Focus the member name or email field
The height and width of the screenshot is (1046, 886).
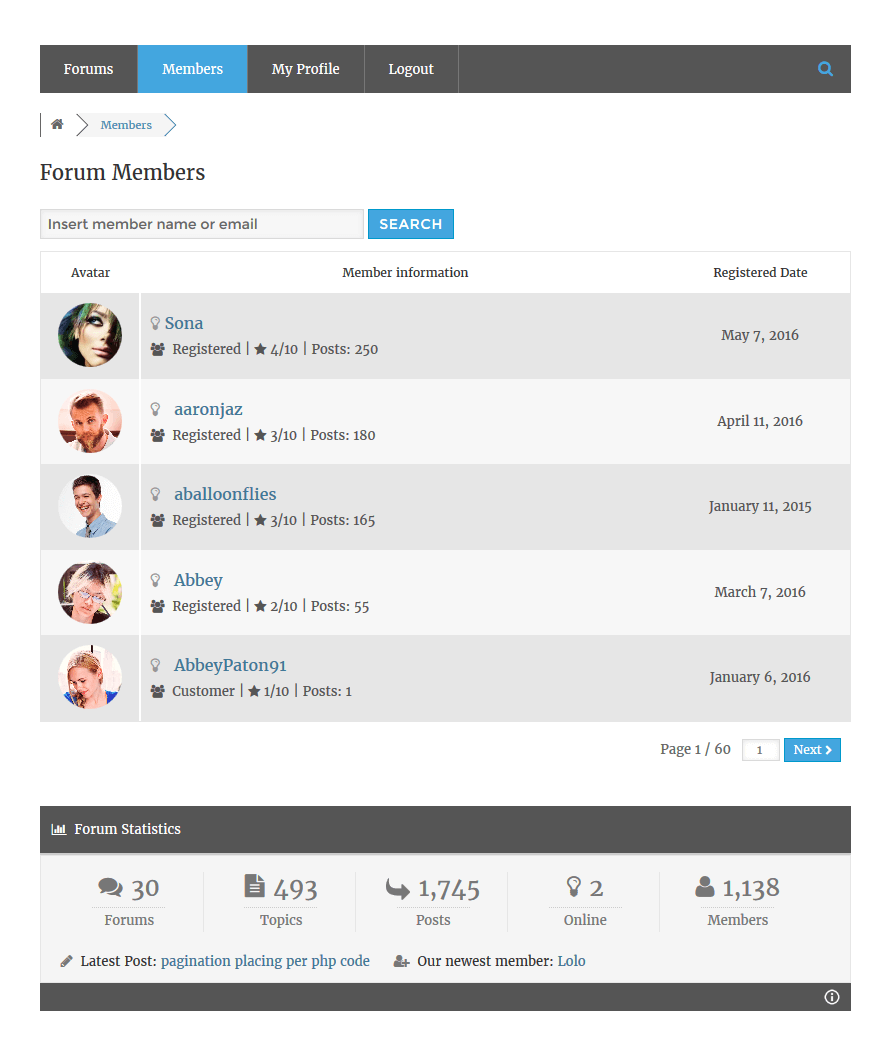201,224
